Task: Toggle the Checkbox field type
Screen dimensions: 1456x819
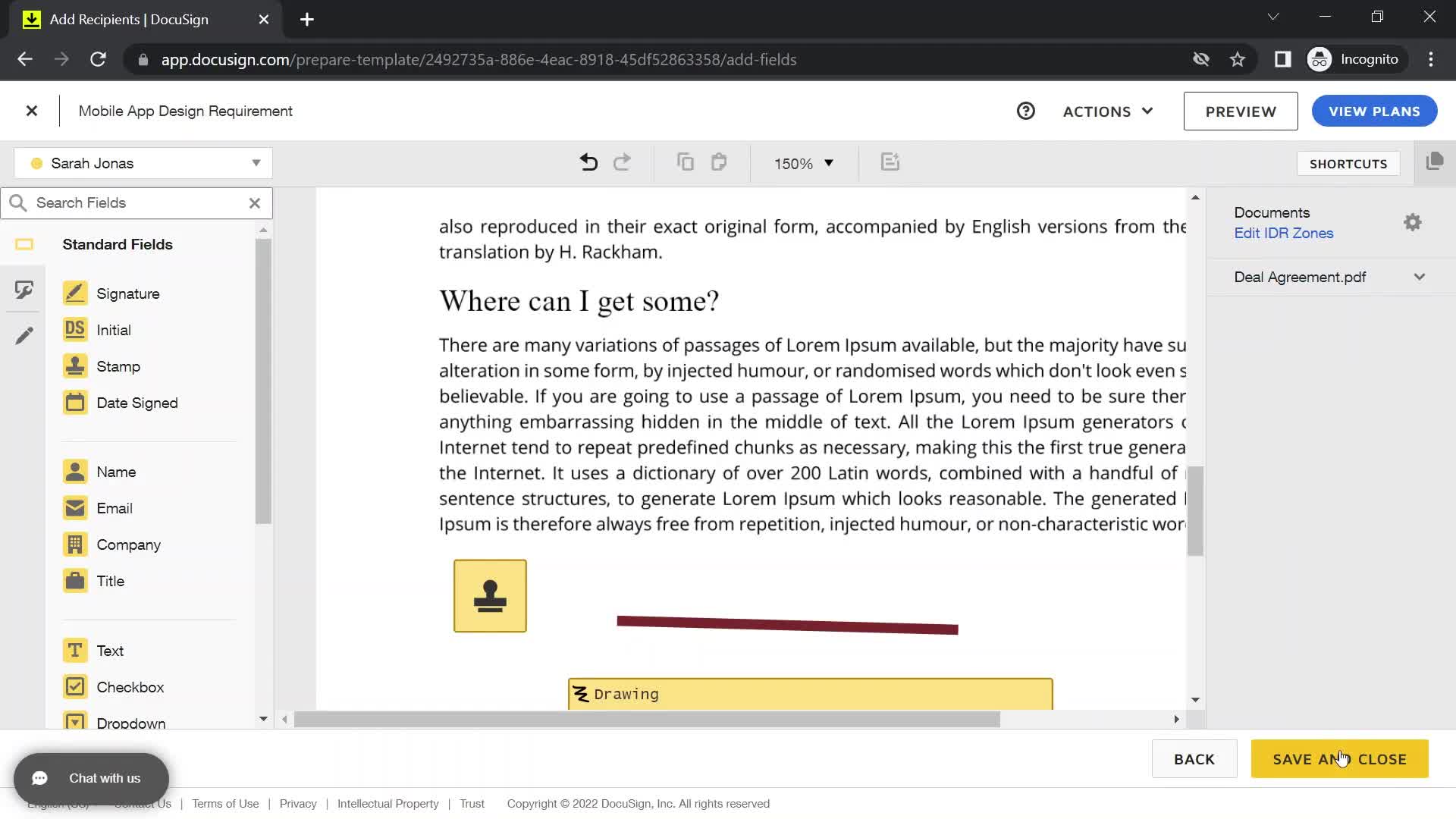Action: point(76,686)
